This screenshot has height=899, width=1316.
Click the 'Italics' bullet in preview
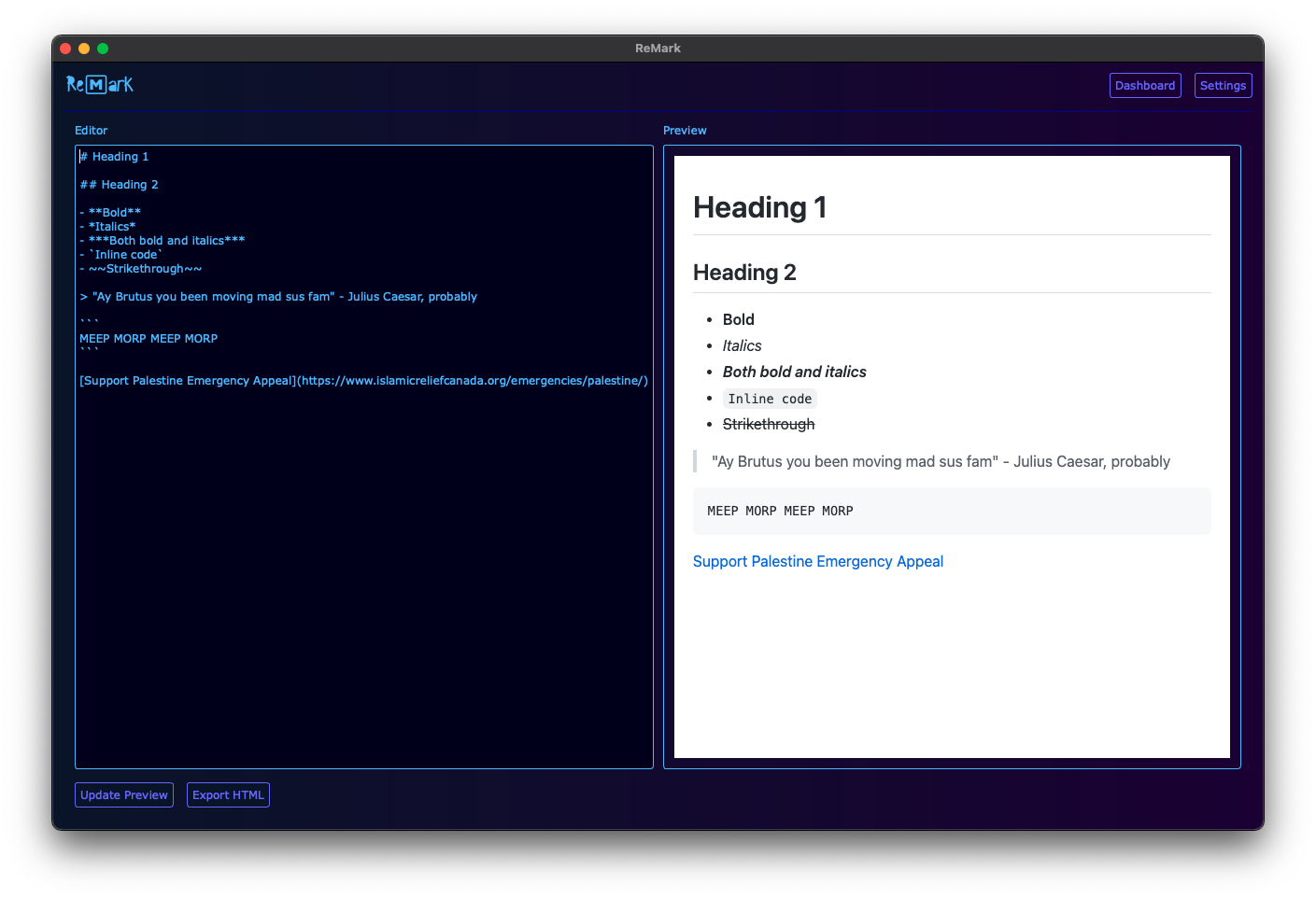pyautogui.click(x=743, y=345)
